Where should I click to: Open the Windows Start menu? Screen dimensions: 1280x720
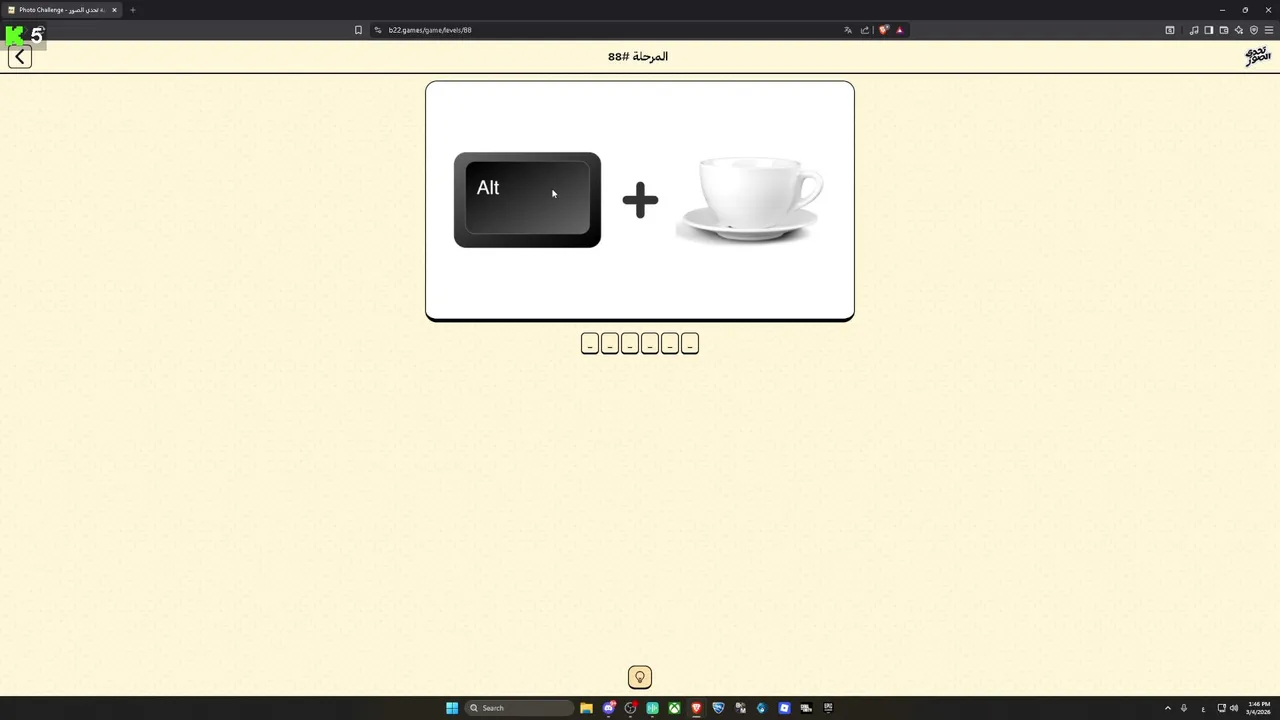452,708
